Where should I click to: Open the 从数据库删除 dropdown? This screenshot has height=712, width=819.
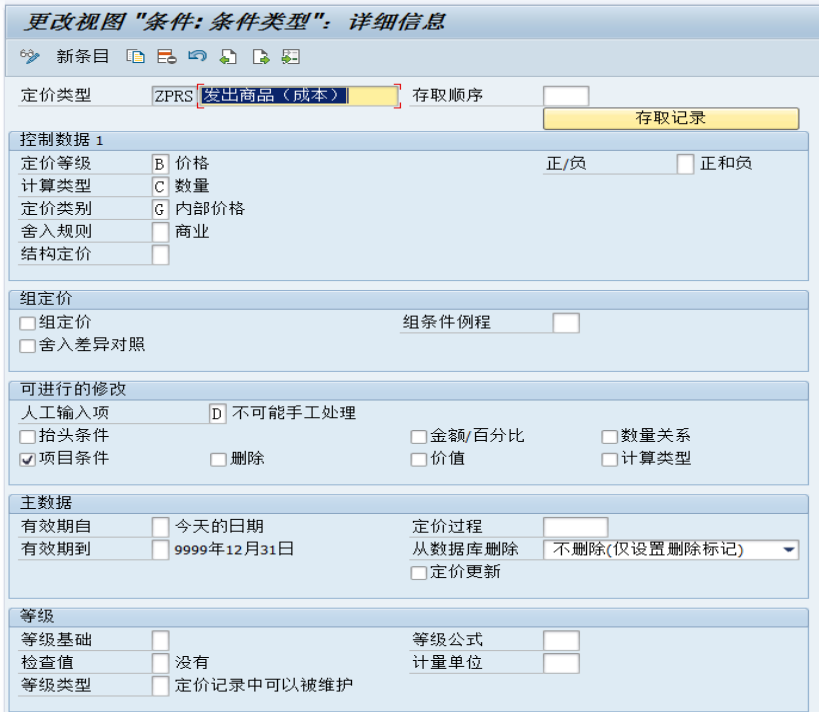(x=671, y=550)
